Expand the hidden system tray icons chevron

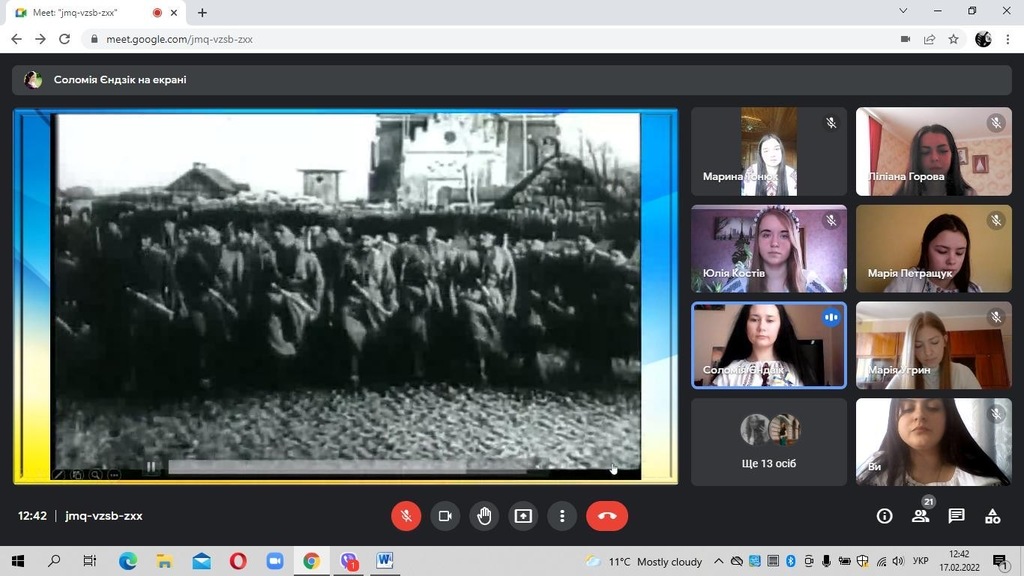click(x=718, y=561)
